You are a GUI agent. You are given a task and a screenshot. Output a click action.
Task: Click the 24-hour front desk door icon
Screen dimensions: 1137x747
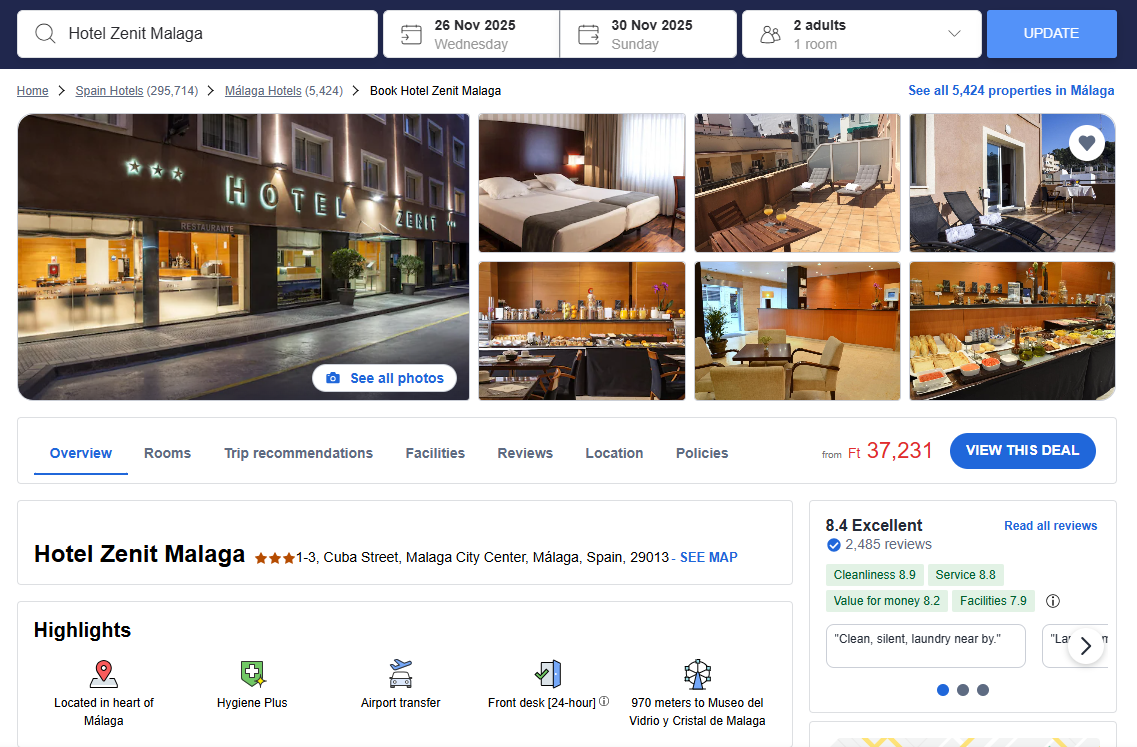(548, 674)
